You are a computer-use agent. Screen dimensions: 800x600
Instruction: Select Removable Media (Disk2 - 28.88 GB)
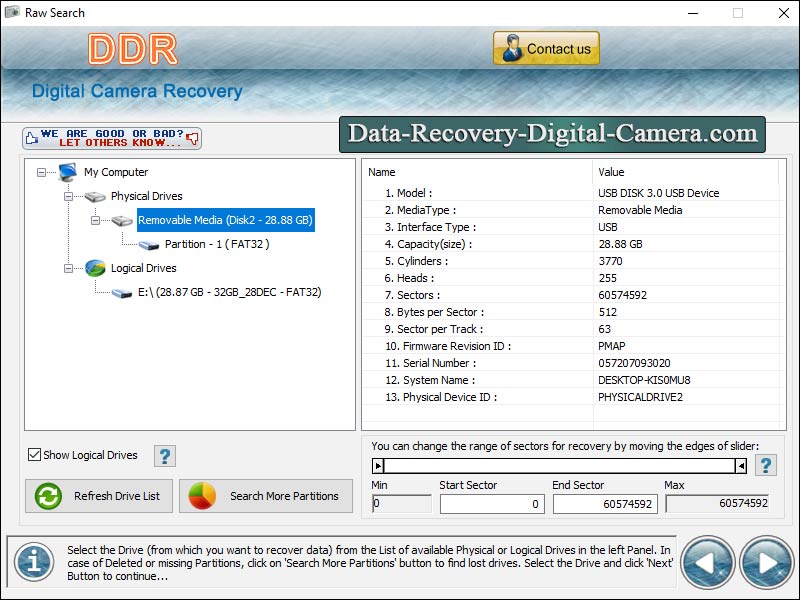click(x=226, y=220)
